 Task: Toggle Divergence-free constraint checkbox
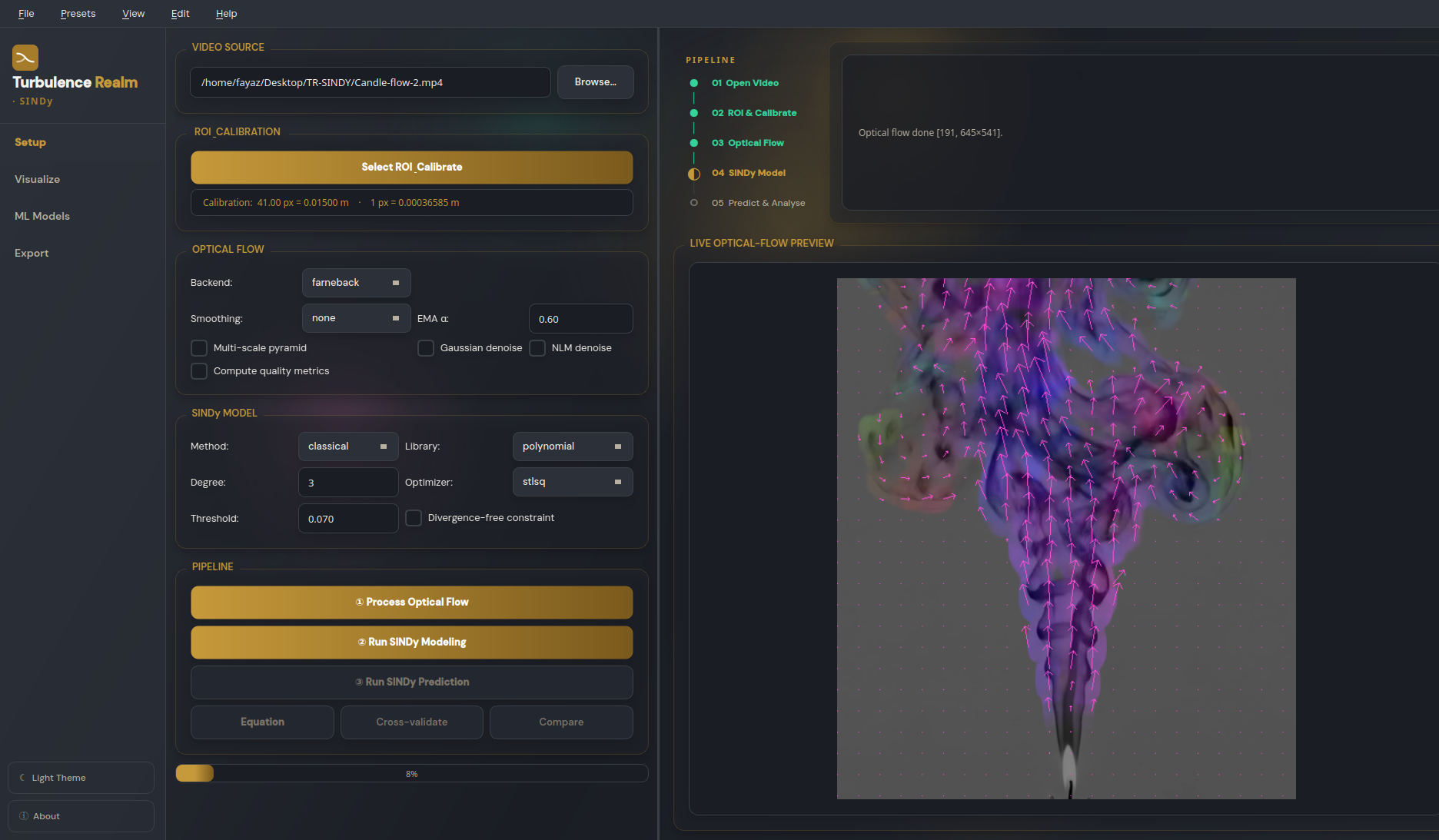[414, 518]
